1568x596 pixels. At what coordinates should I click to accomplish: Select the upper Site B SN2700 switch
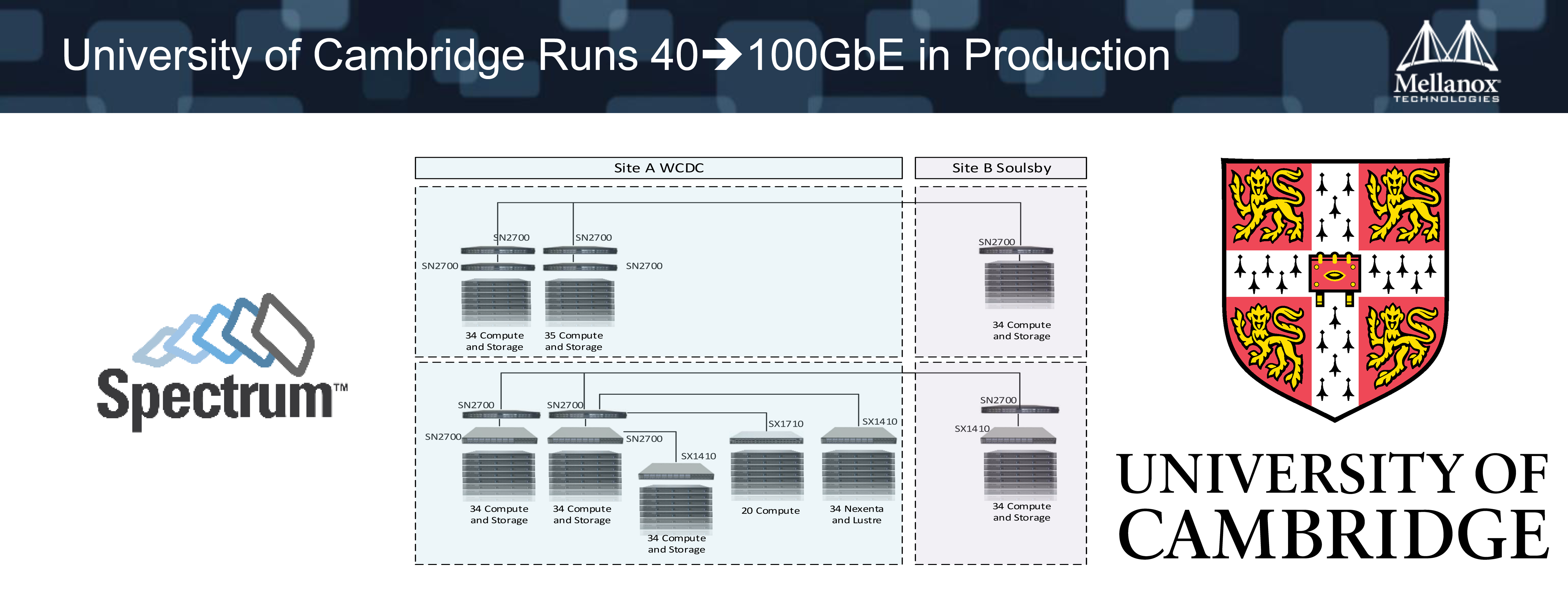[x=1016, y=251]
